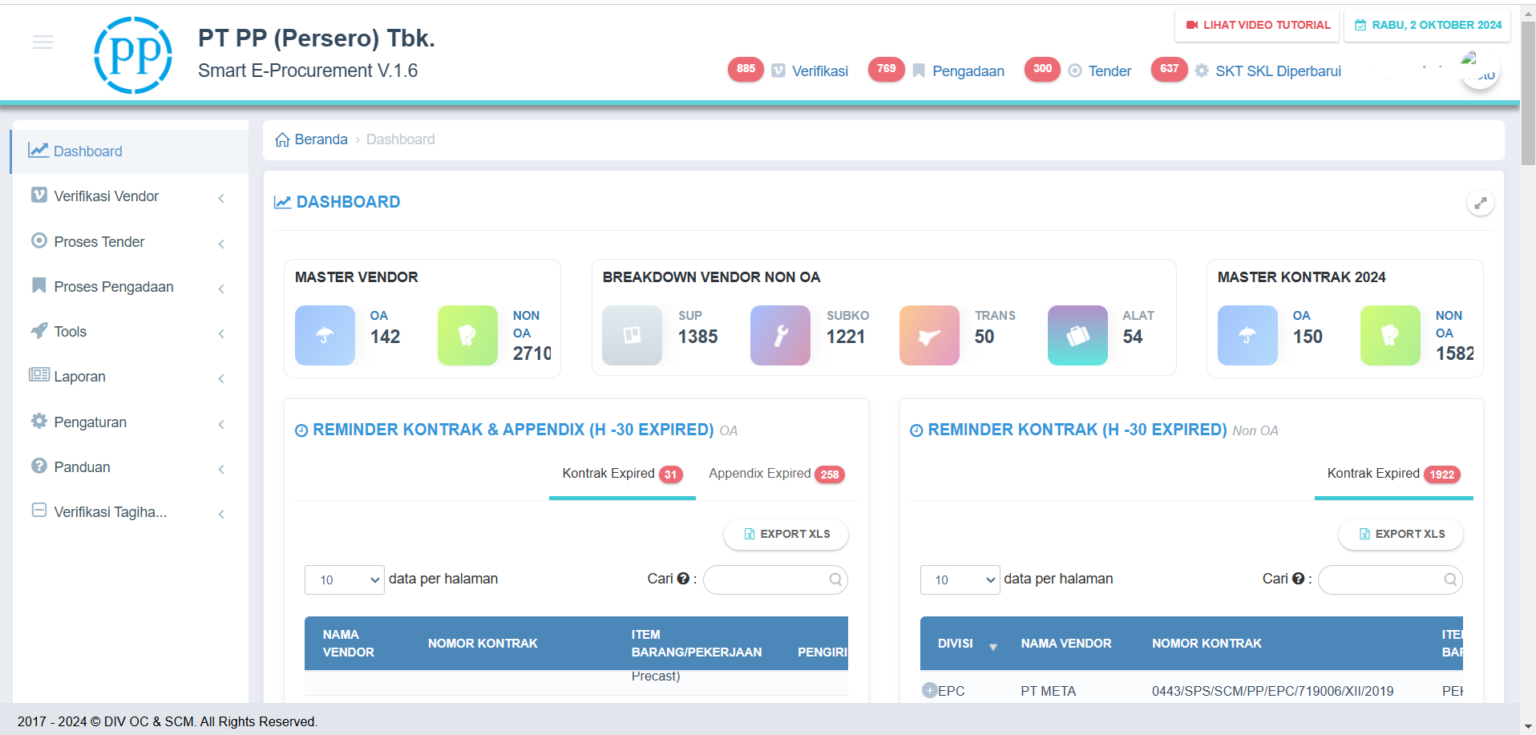Open Proses Tender sidebar menu
This screenshot has width=1536, height=735.
(99, 242)
